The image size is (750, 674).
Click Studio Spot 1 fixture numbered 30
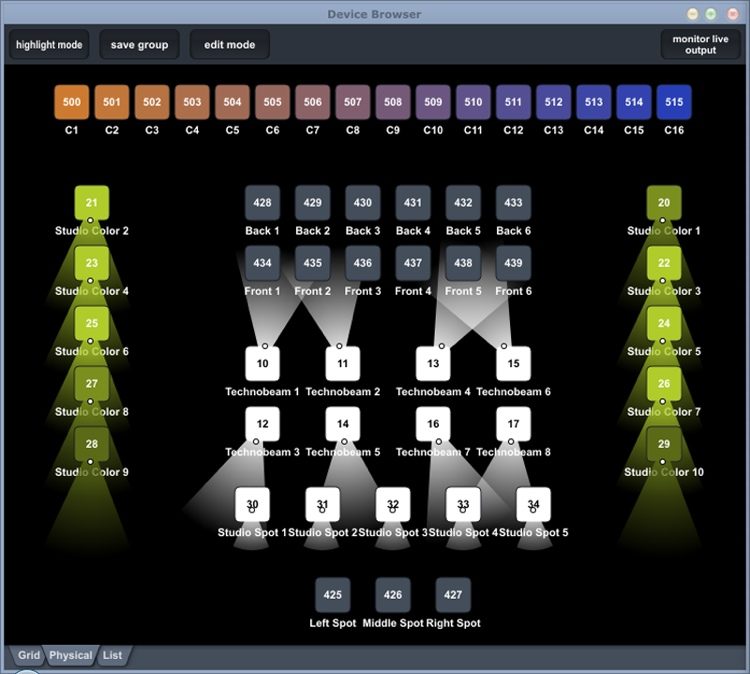252,504
